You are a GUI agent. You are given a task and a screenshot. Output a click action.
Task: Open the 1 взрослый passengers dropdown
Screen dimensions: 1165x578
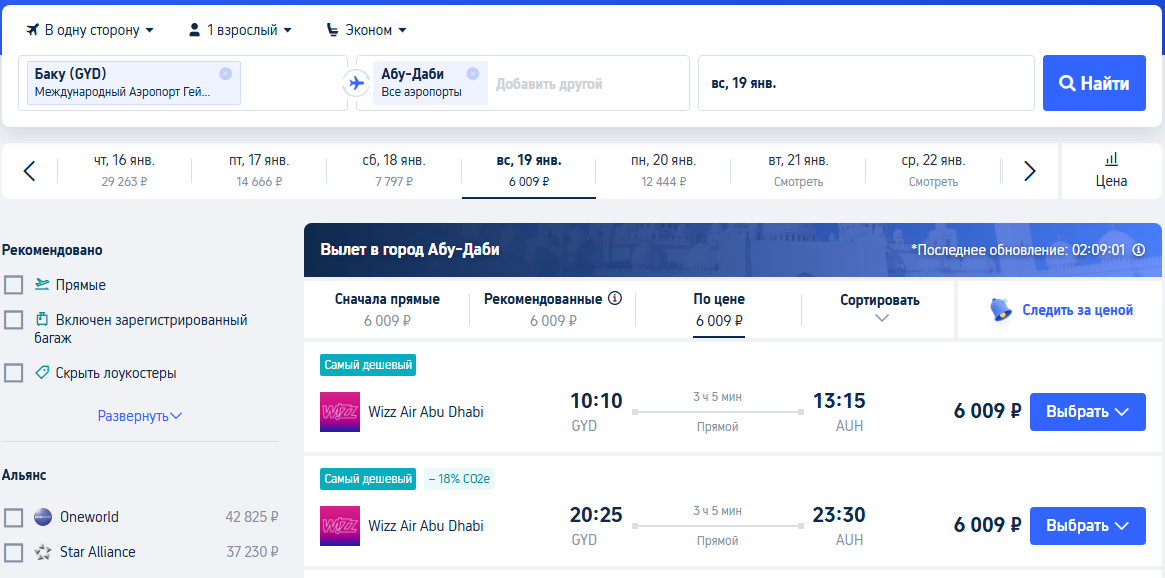tap(240, 30)
